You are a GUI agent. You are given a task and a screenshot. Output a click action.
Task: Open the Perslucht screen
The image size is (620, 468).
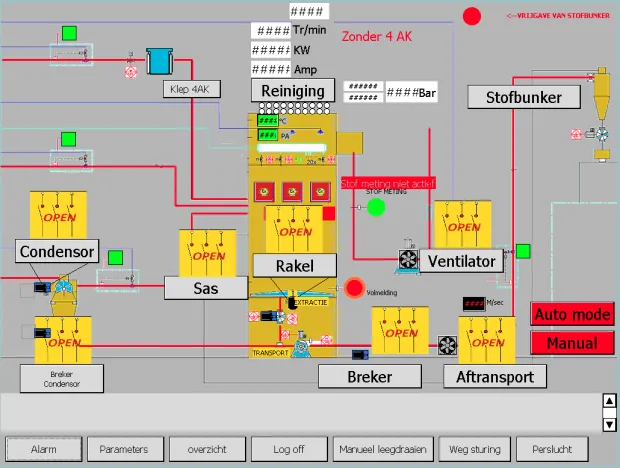click(552, 449)
